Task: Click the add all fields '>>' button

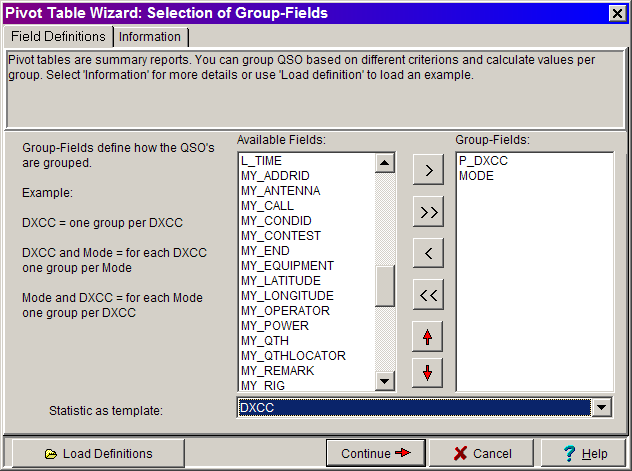Action: [x=427, y=211]
